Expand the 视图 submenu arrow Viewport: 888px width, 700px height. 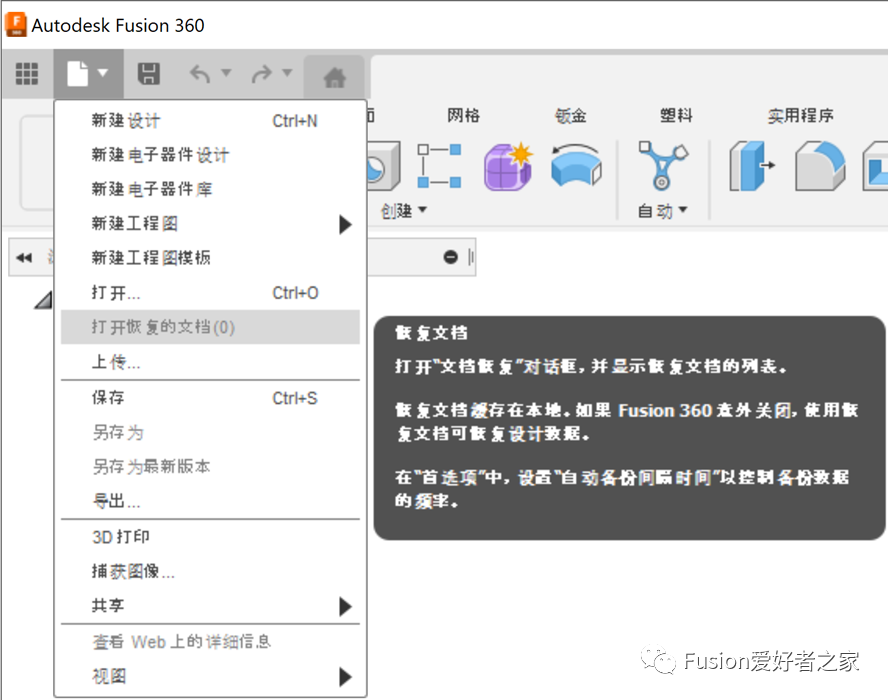pos(345,676)
